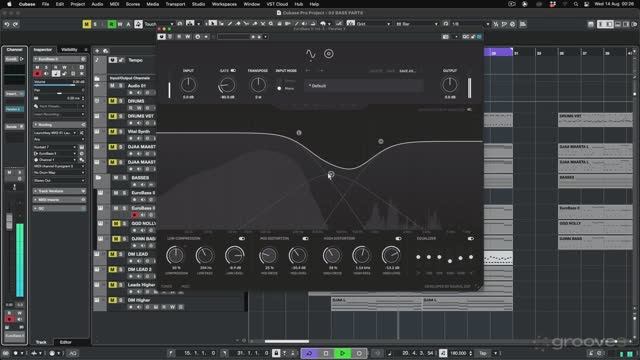Click the Record transport button
Screen dimensions: 640x360
pyautogui.click(x=359, y=353)
